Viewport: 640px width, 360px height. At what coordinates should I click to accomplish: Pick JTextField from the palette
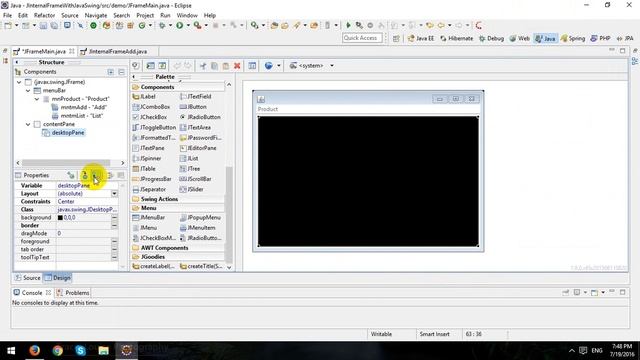coord(196,96)
